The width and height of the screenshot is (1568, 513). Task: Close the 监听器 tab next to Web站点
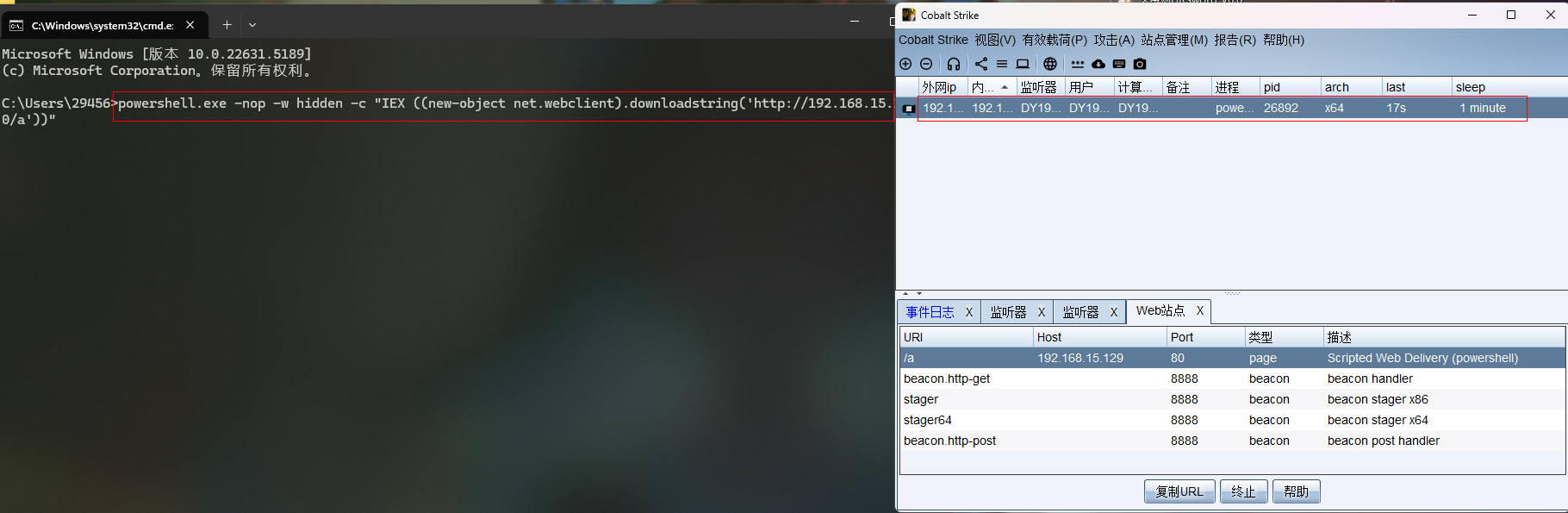[1114, 312]
